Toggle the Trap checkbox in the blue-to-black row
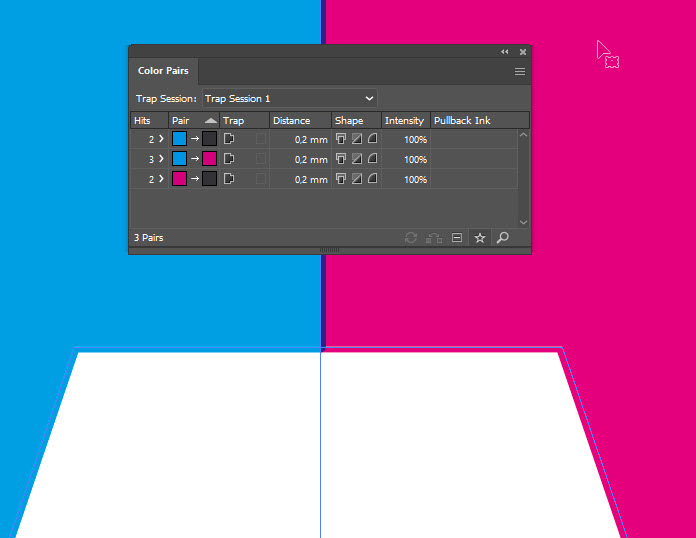 [261, 138]
